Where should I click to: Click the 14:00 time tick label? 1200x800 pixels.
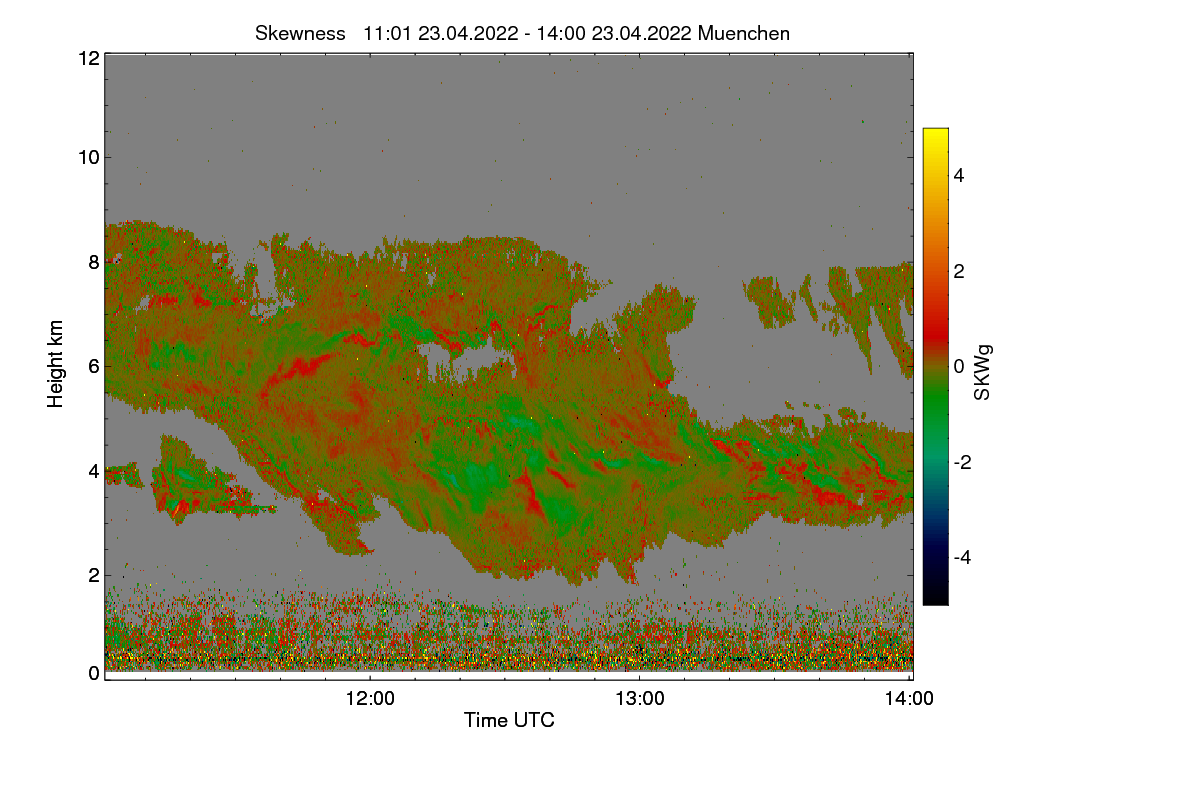click(910, 699)
